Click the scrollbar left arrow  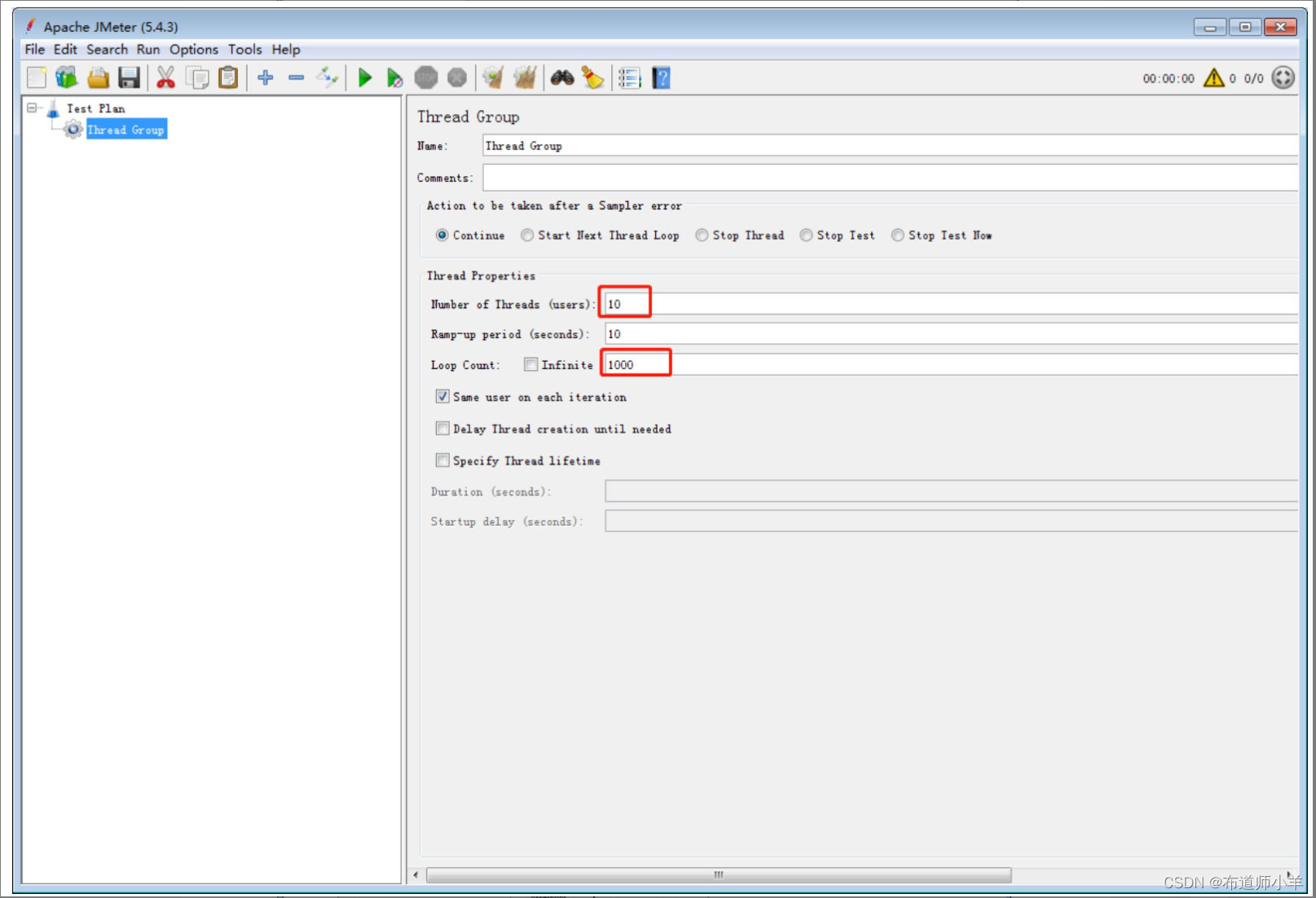coord(416,875)
